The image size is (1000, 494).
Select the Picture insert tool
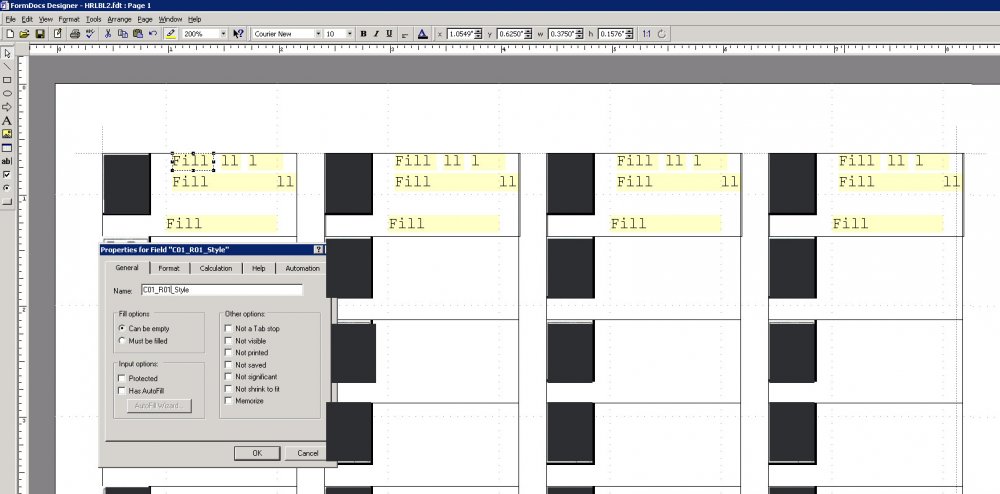point(7,134)
